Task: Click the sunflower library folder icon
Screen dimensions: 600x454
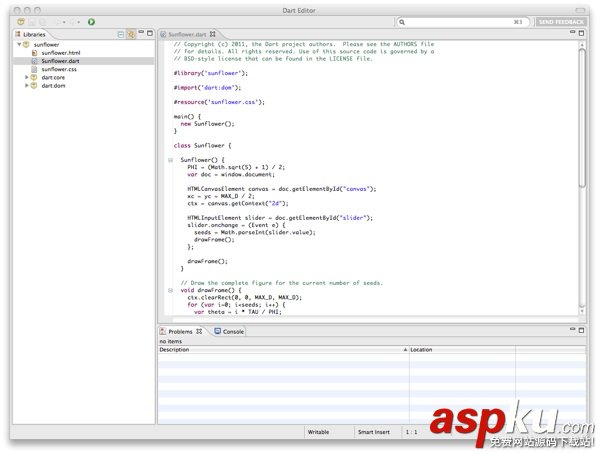Action: 26,44
